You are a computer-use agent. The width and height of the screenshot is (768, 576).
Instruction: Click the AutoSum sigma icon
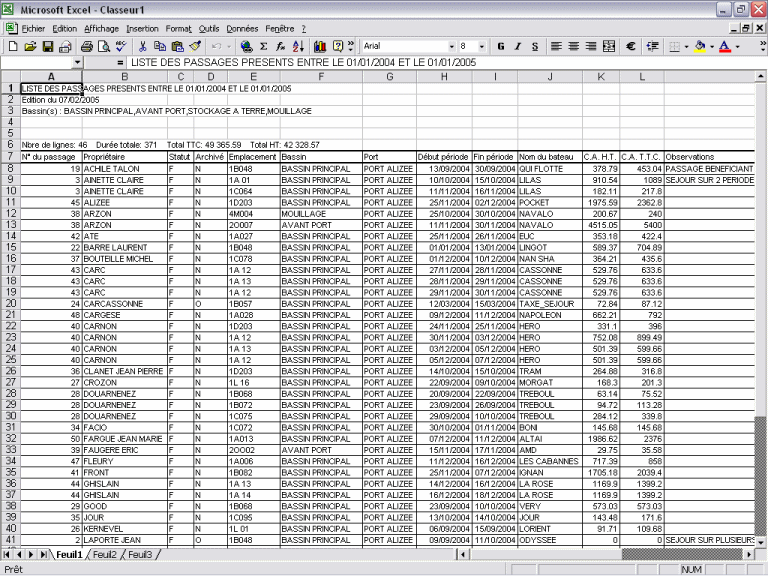coord(264,47)
